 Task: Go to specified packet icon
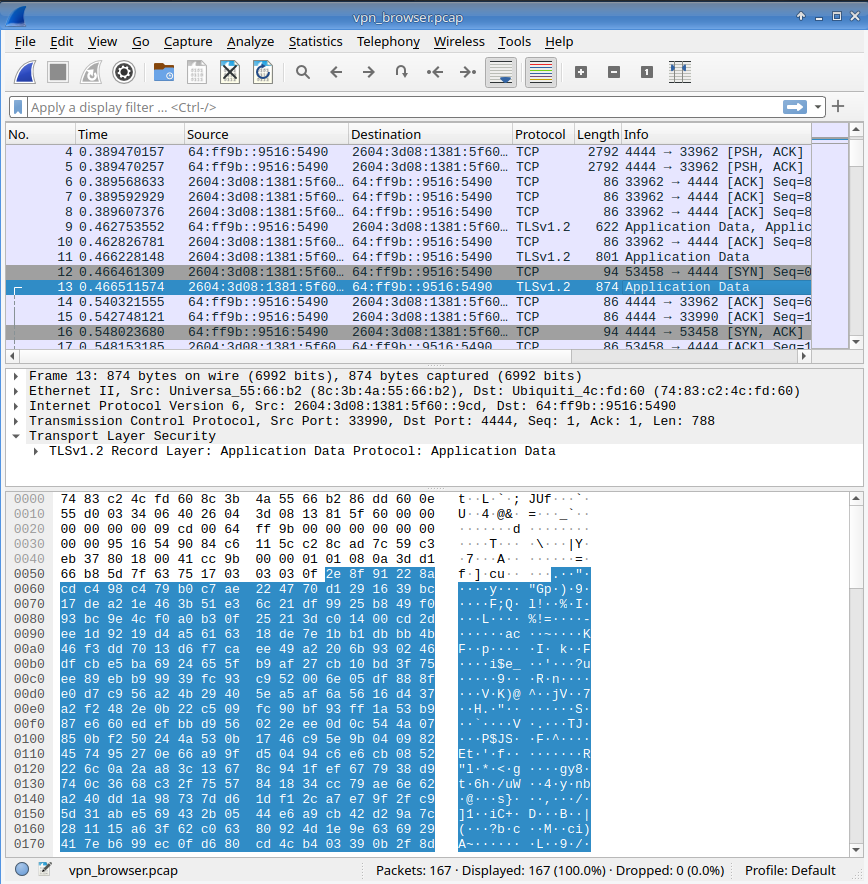pyautogui.click(x=401, y=72)
